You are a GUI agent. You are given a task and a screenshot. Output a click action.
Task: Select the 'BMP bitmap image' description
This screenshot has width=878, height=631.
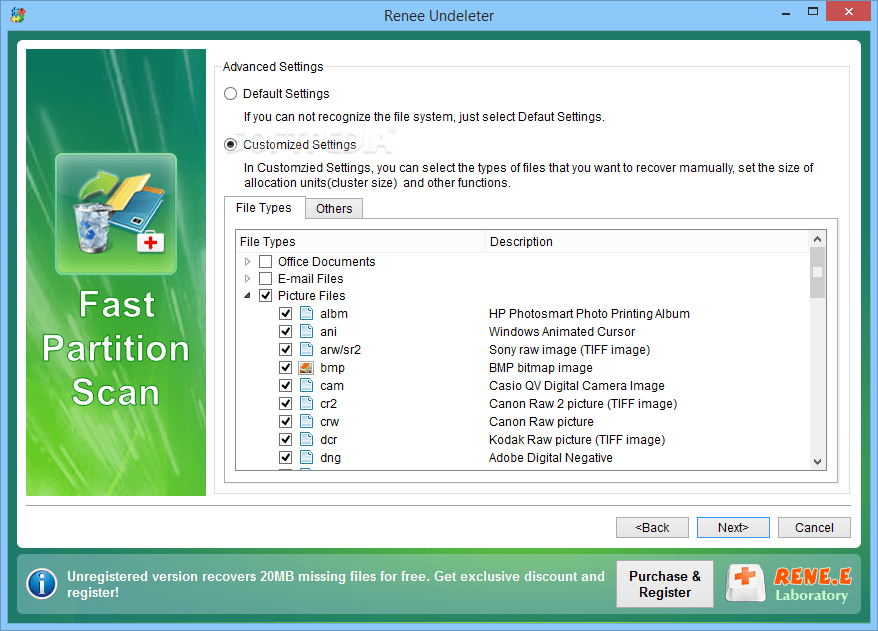click(x=540, y=368)
